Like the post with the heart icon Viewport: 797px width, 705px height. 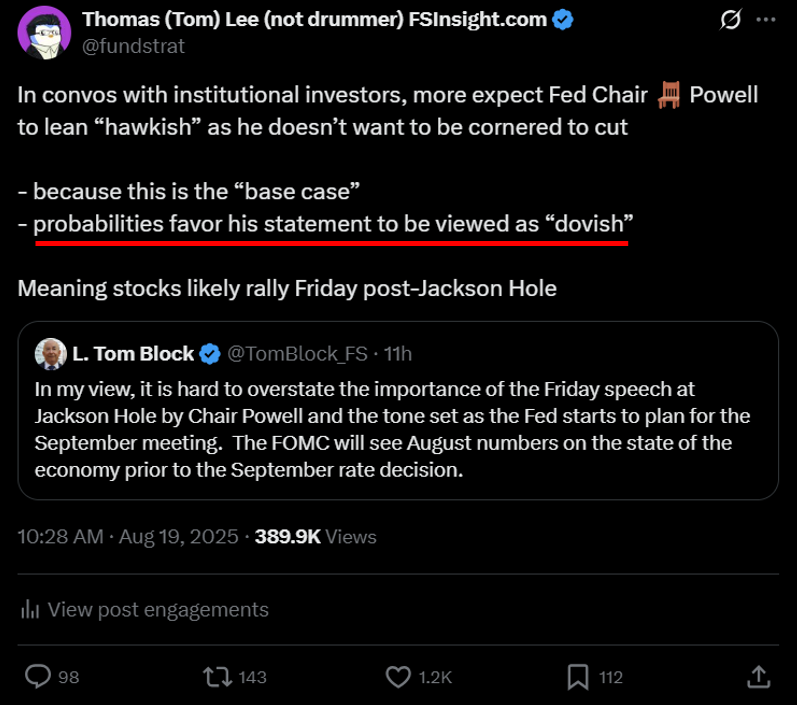pyautogui.click(x=398, y=677)
